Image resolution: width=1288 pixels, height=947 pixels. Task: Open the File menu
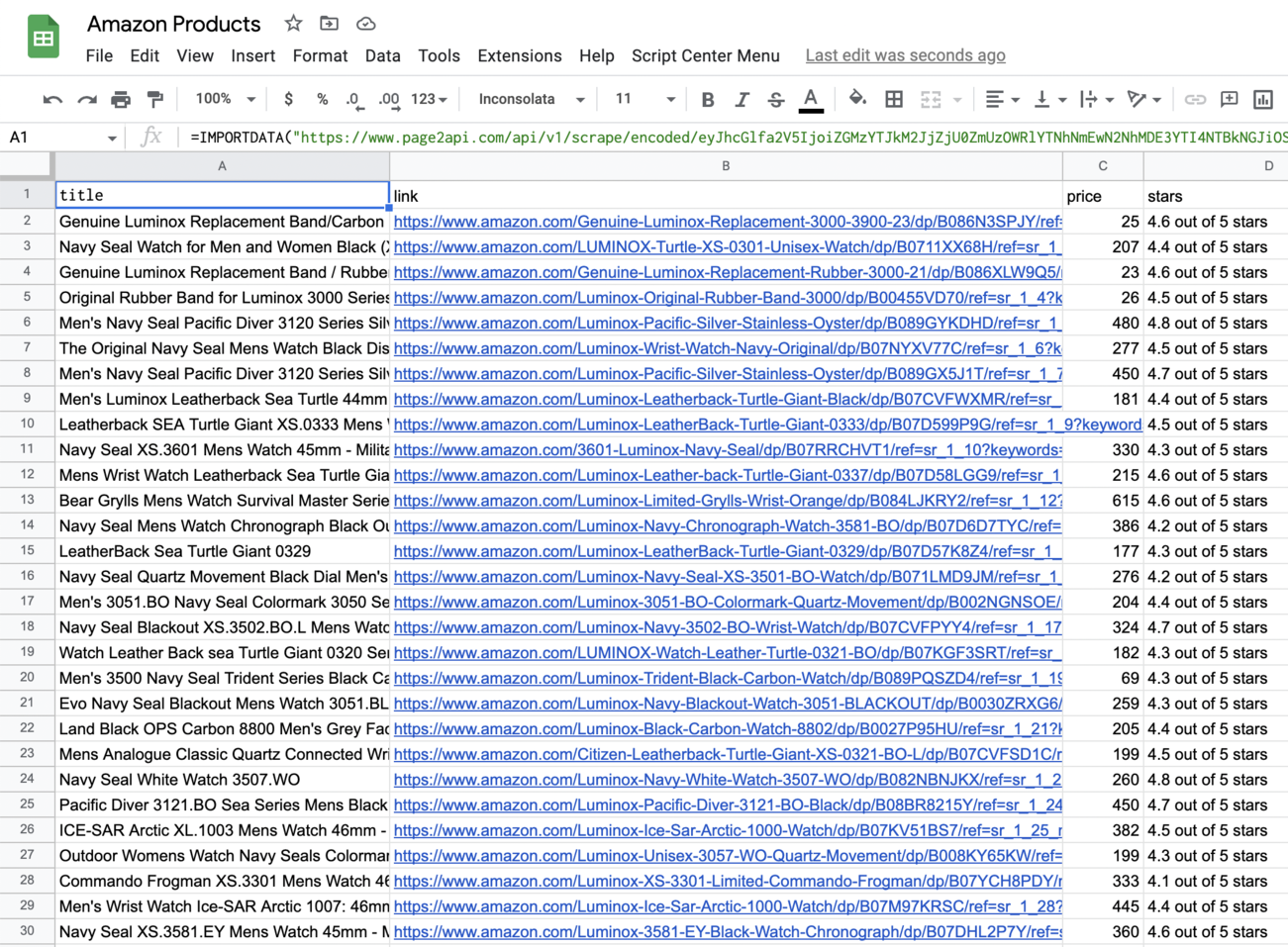pyautogui.click(x=99, y=55)
